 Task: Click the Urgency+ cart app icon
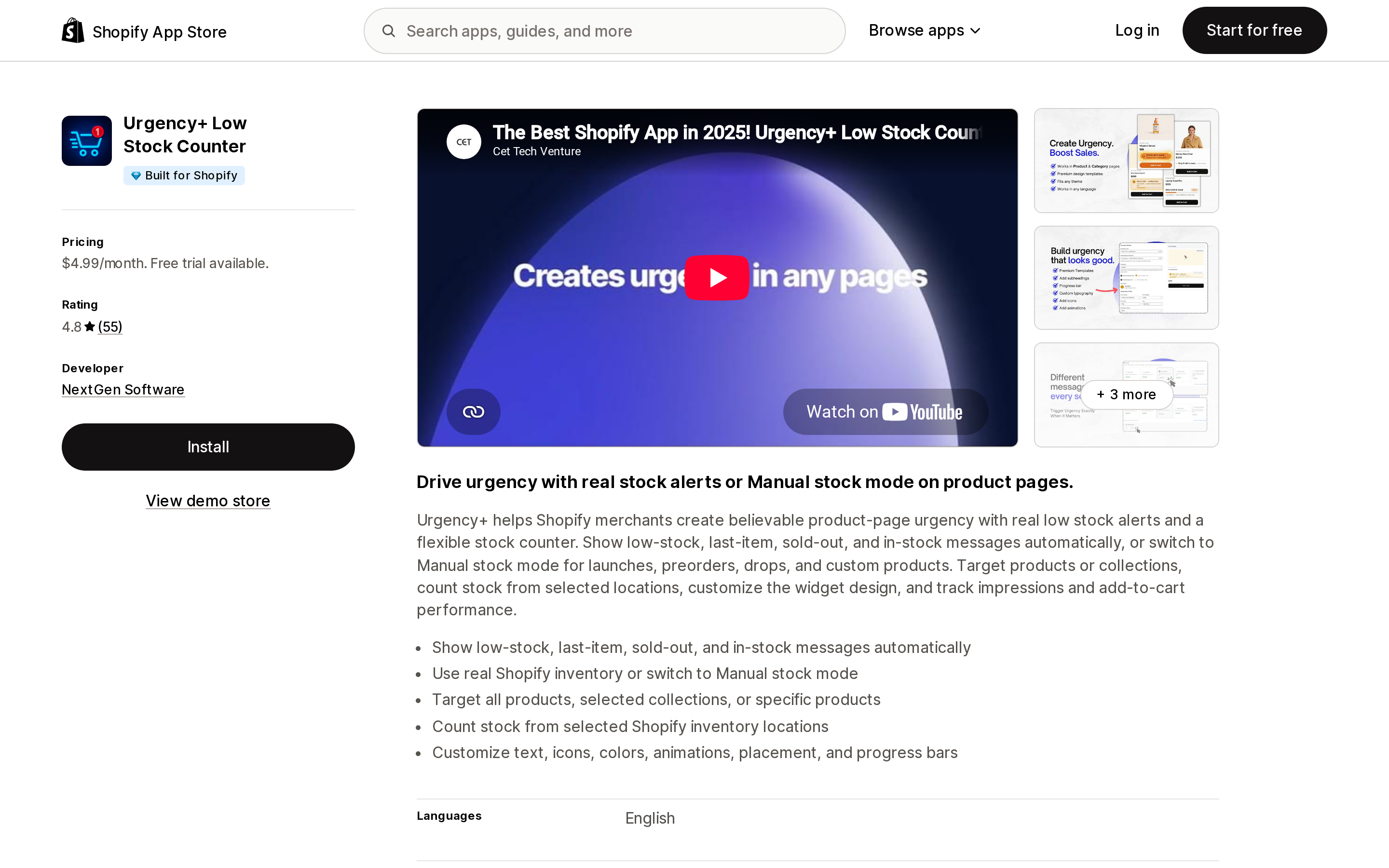[87, 141]
